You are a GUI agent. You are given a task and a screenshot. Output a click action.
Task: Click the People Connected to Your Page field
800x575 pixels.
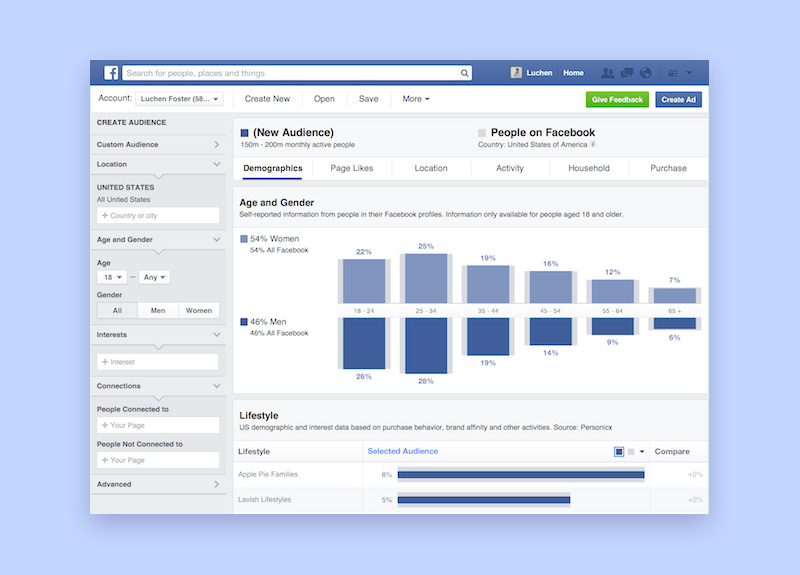[x=158, y=425]
